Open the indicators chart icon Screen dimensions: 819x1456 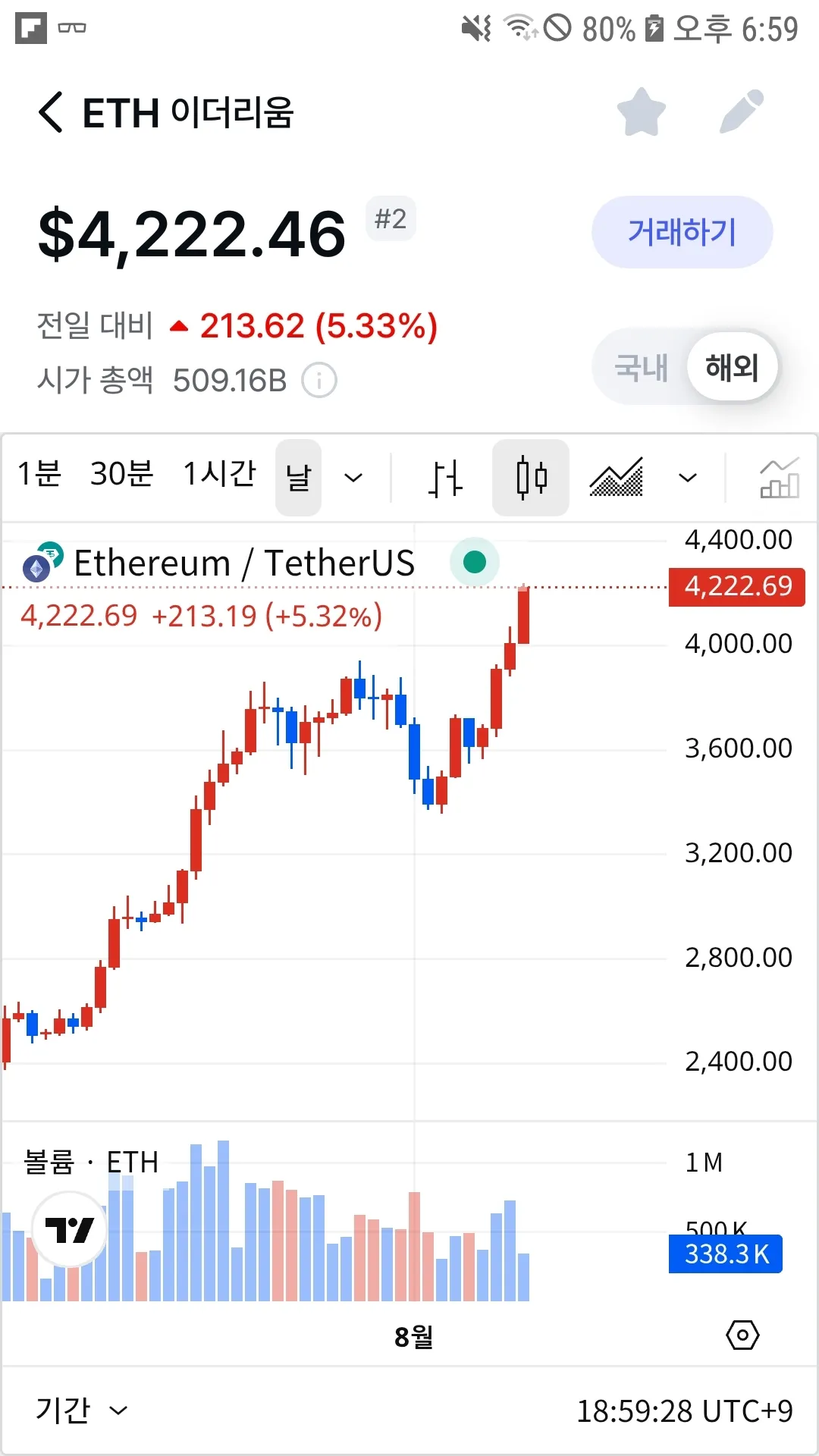(780, 478)
